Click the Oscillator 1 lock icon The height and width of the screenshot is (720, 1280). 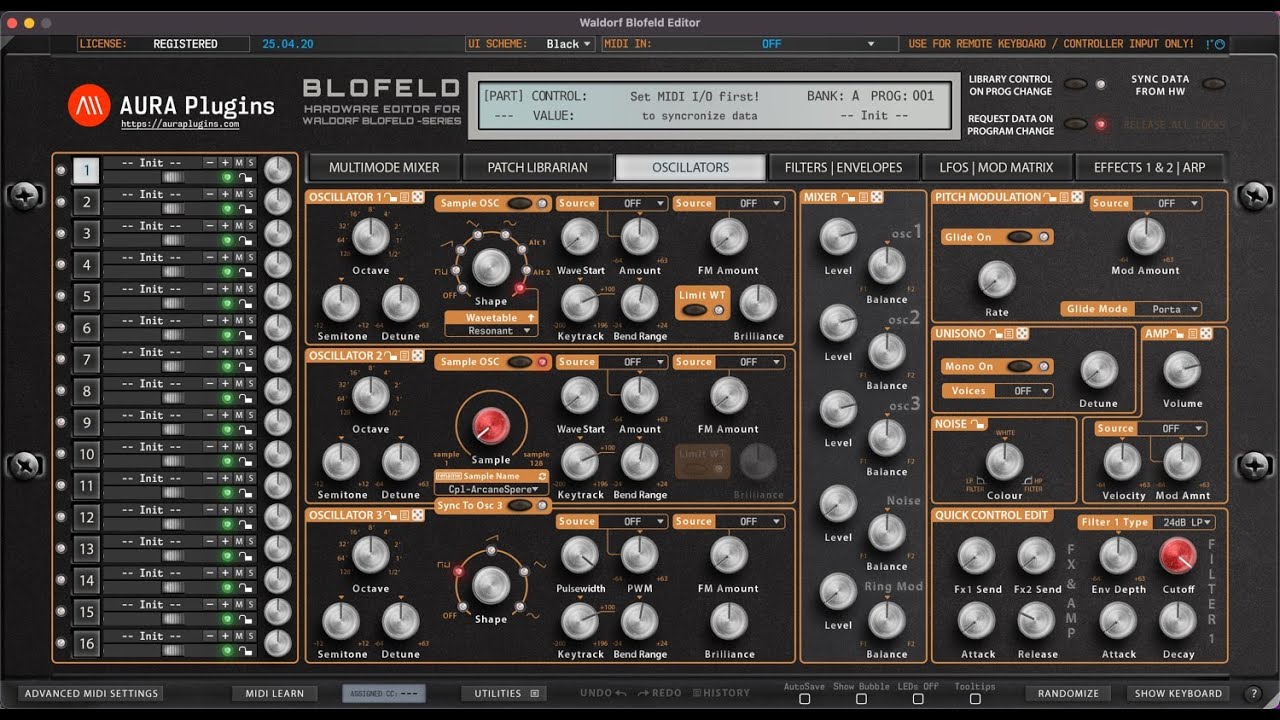390,197
